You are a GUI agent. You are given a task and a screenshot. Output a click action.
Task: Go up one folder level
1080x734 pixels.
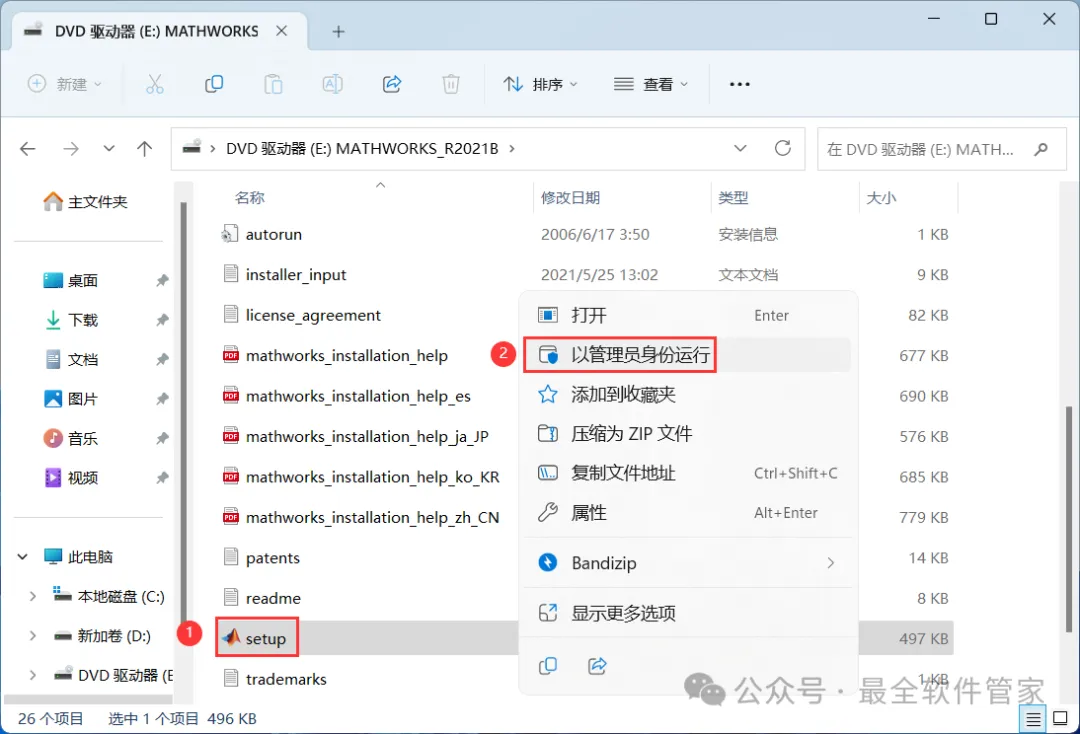[x=145, y=149]
